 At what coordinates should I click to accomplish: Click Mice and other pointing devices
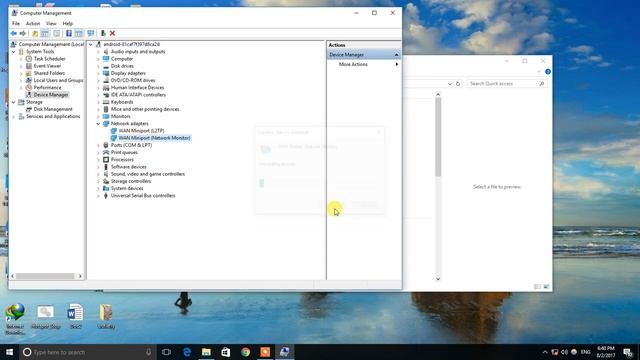click(x=145, y=109)
